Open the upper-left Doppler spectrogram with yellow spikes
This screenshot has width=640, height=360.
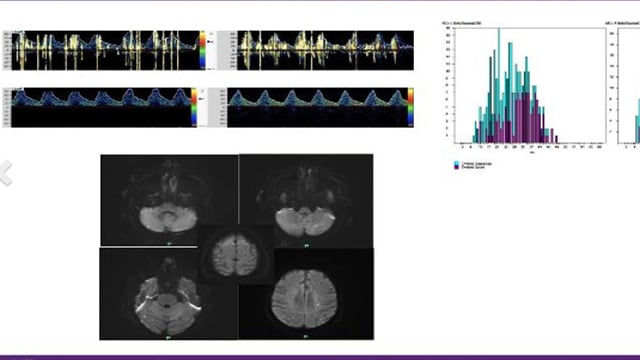105,50
